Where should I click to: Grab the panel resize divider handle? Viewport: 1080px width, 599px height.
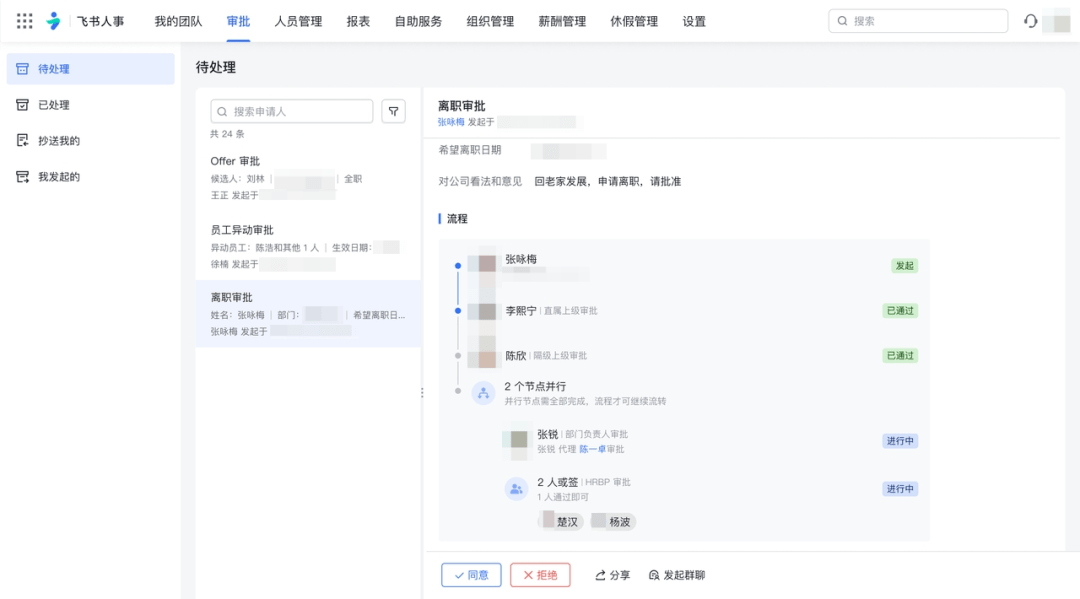tap(422, 393)
